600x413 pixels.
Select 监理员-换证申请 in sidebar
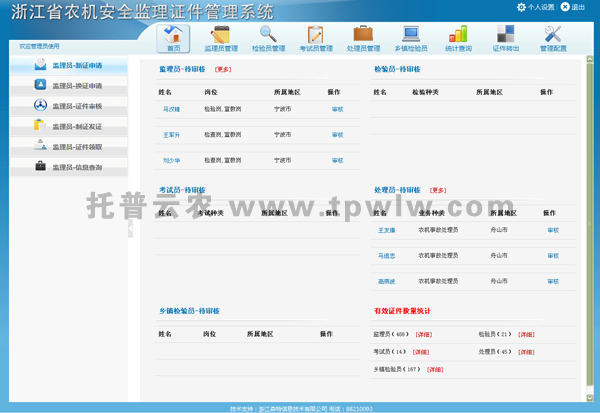tap(77, 86)
